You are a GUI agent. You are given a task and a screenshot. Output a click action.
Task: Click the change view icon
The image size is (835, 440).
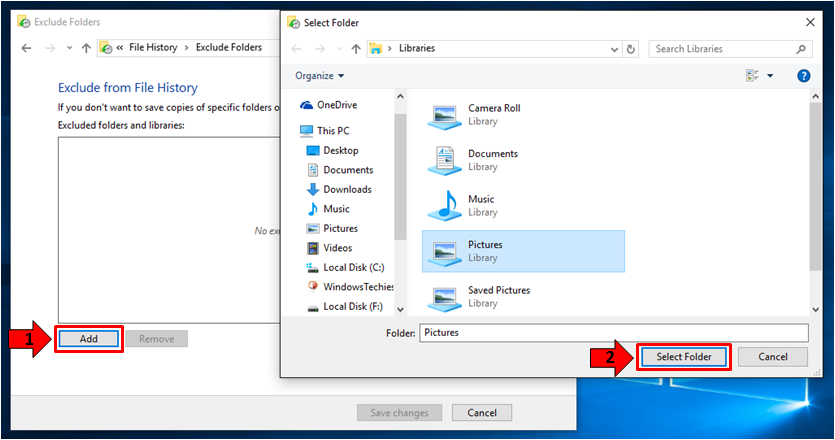click(x=752, y=76)
